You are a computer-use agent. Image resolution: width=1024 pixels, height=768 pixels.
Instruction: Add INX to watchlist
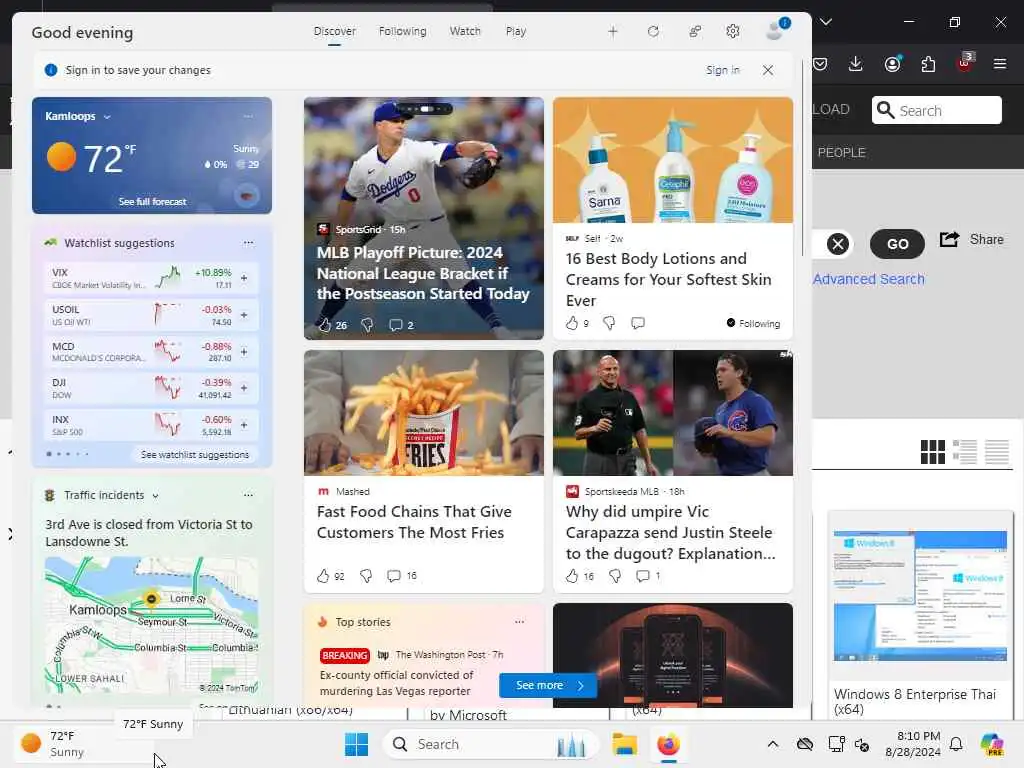point(244,424)
